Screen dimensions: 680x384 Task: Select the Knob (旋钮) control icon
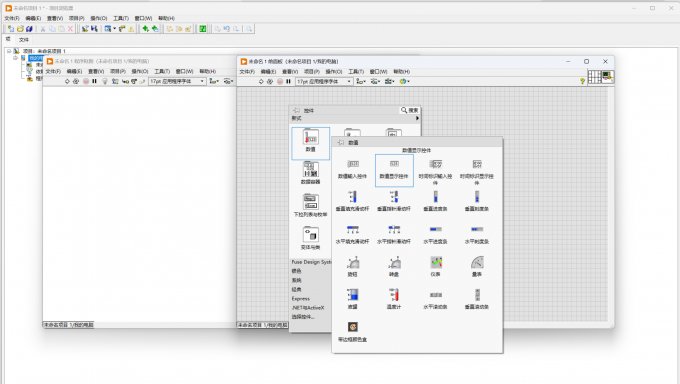click(353, 262)
